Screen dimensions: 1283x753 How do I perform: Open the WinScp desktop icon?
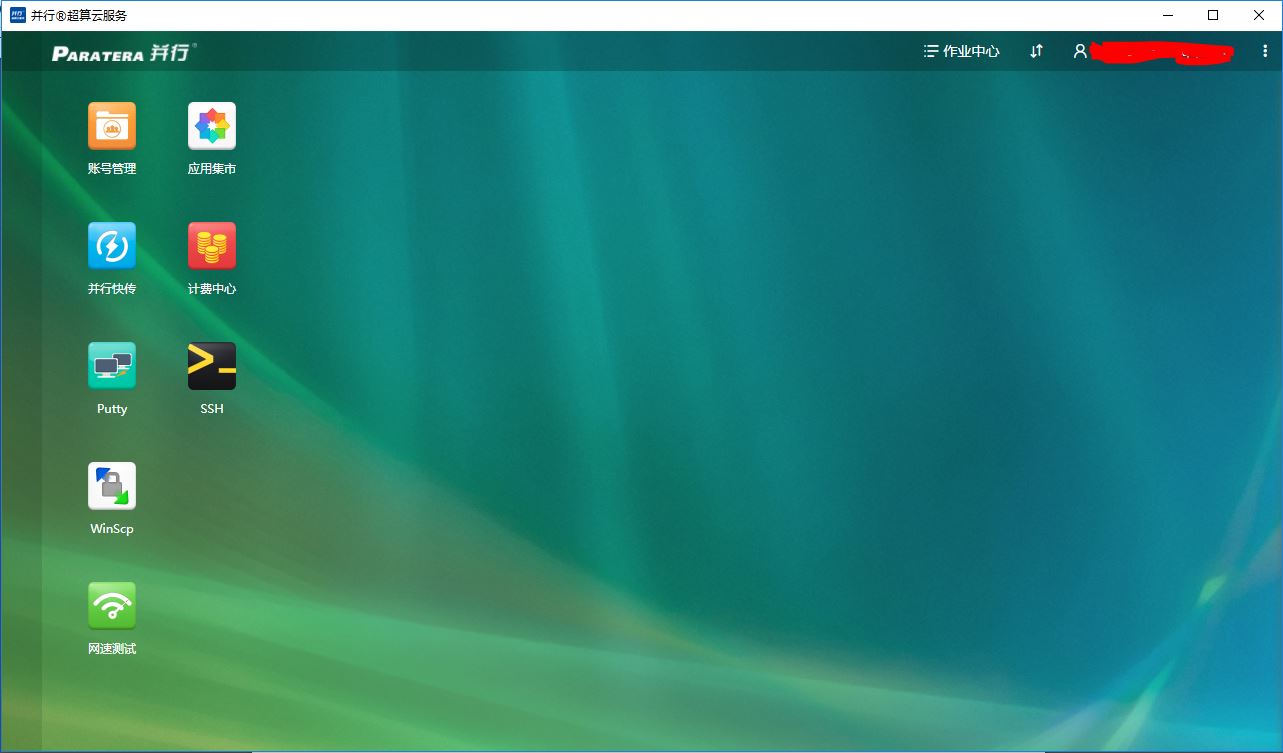(112, 487)
